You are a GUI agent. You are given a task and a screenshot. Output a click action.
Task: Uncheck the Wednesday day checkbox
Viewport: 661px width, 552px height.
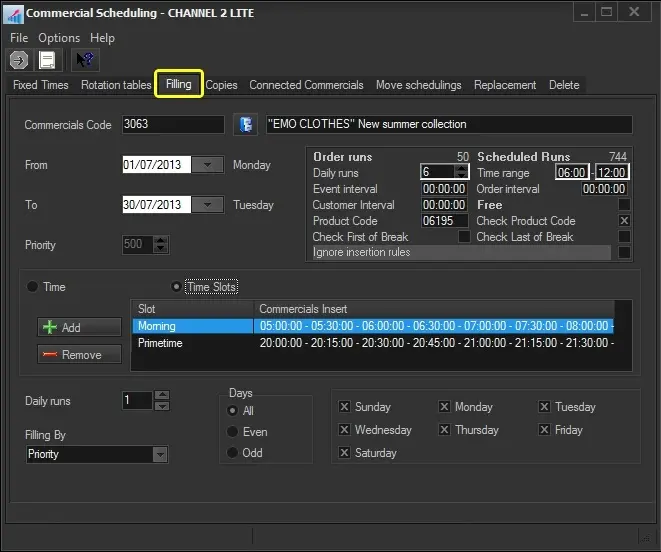point(345,430)
